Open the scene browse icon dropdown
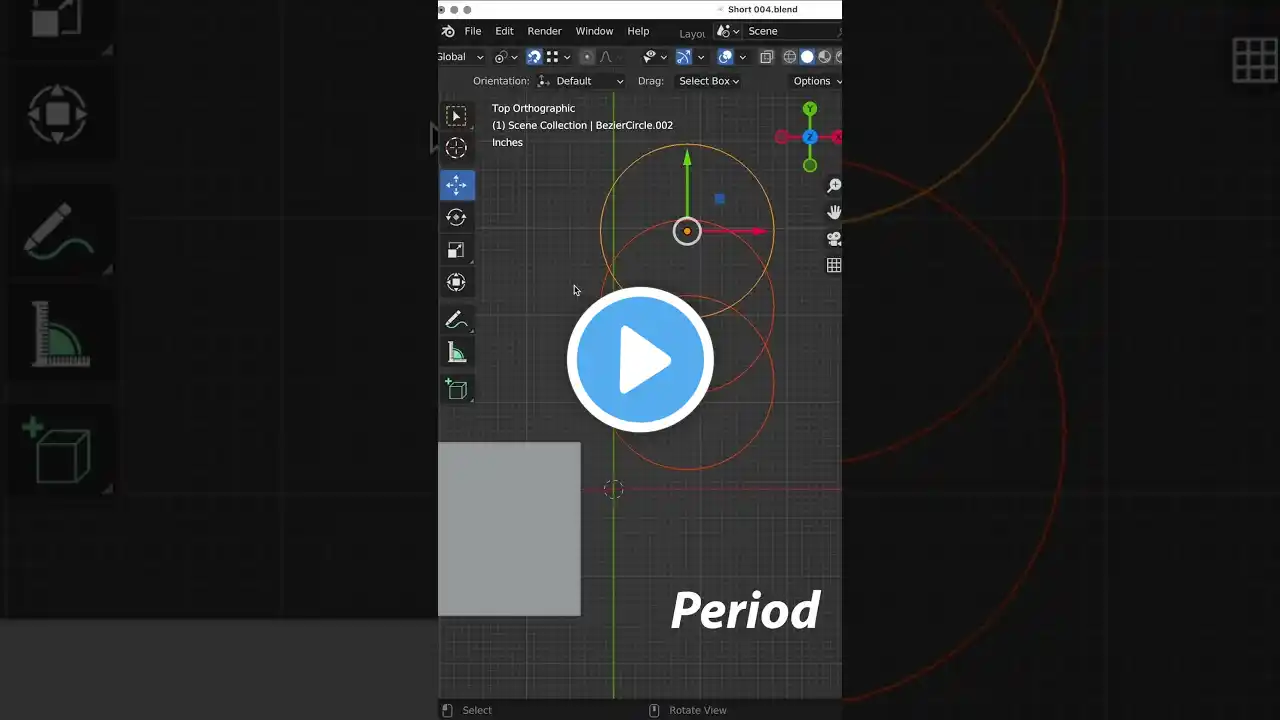1280x720 pixels. point(728,31)
